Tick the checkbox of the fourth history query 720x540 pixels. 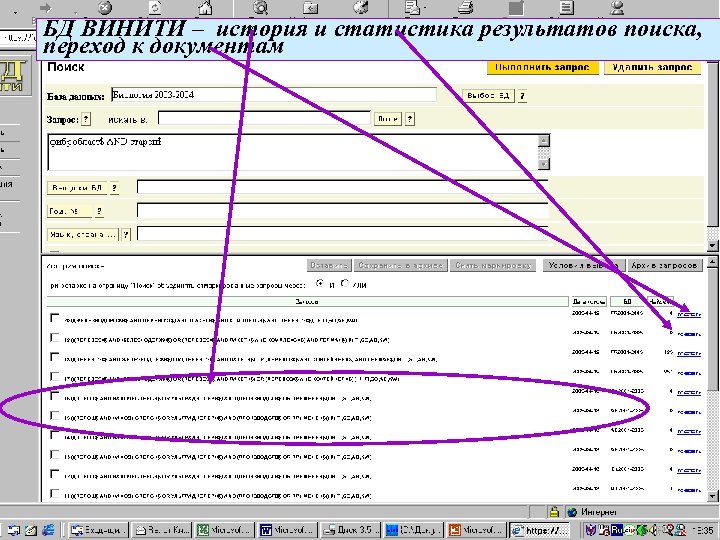point(55,377)
